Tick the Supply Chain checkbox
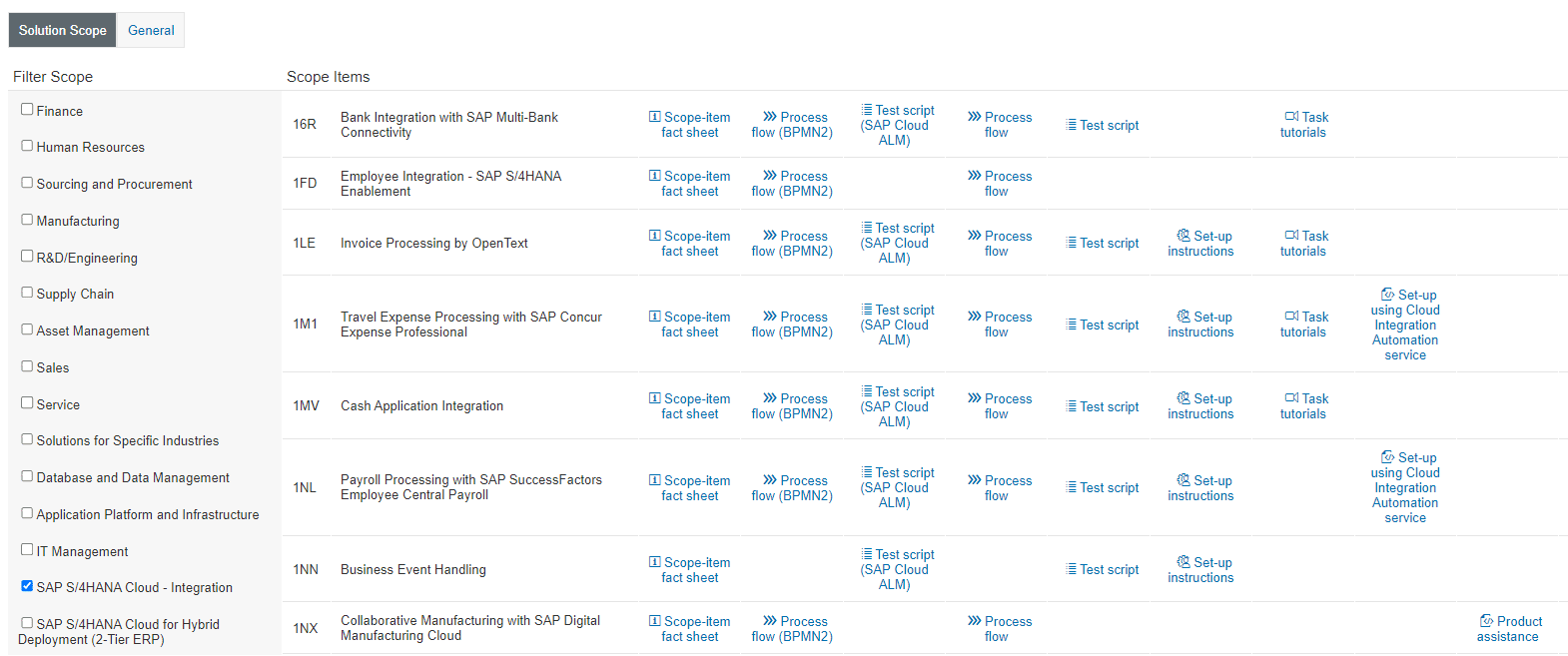1568x656 pixels. tap(27, 293)
